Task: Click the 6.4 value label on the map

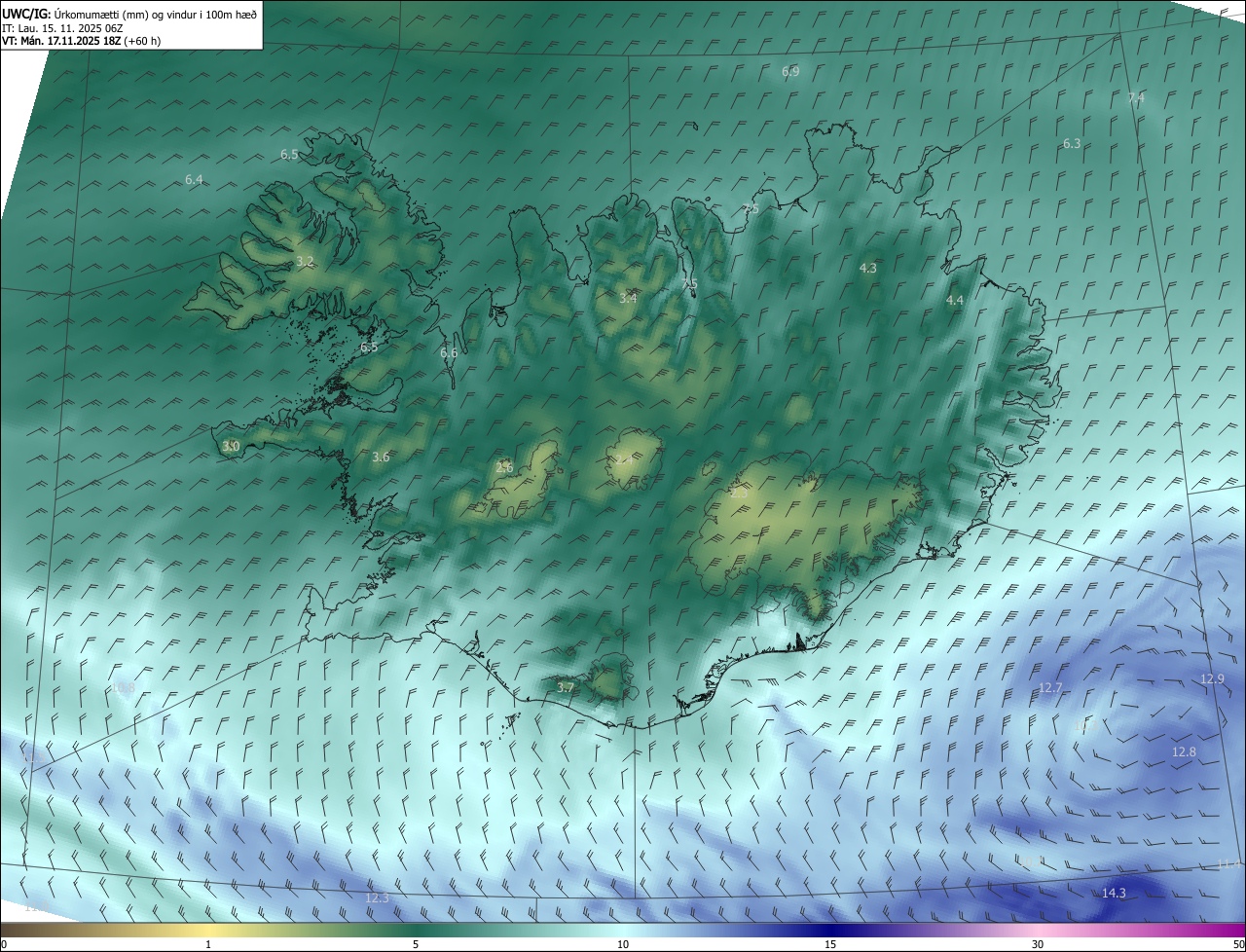Action: (194, 179)
